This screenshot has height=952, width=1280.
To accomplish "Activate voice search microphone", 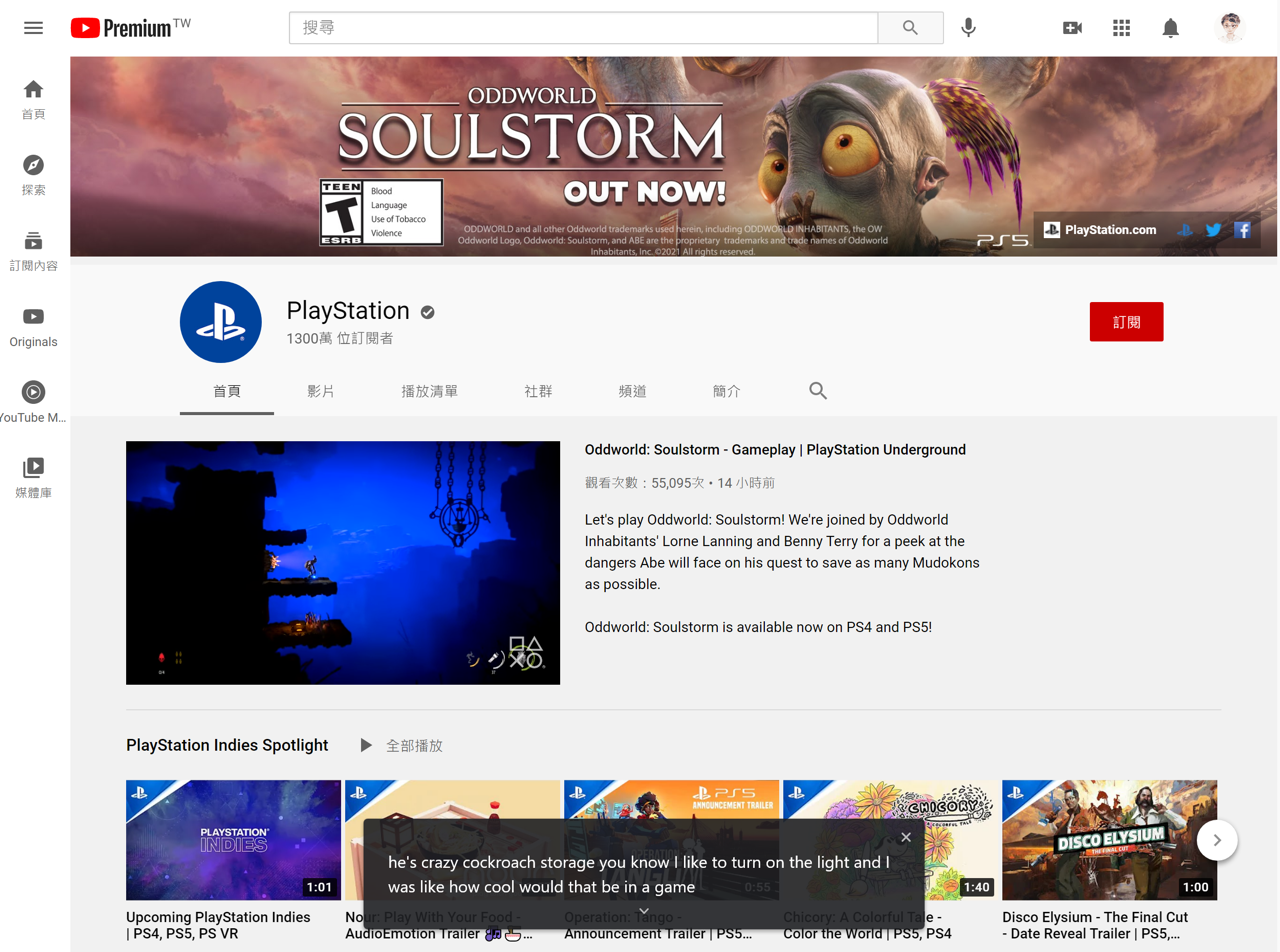I will [968, 28].
